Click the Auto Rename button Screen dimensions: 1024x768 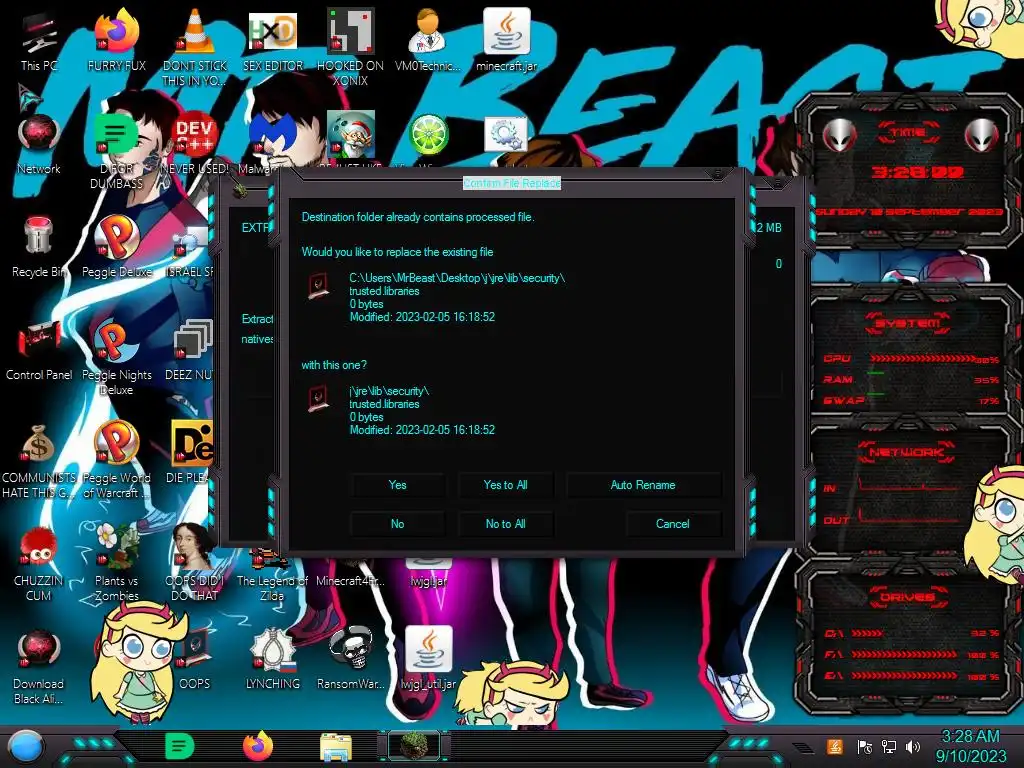click(643, 485)
